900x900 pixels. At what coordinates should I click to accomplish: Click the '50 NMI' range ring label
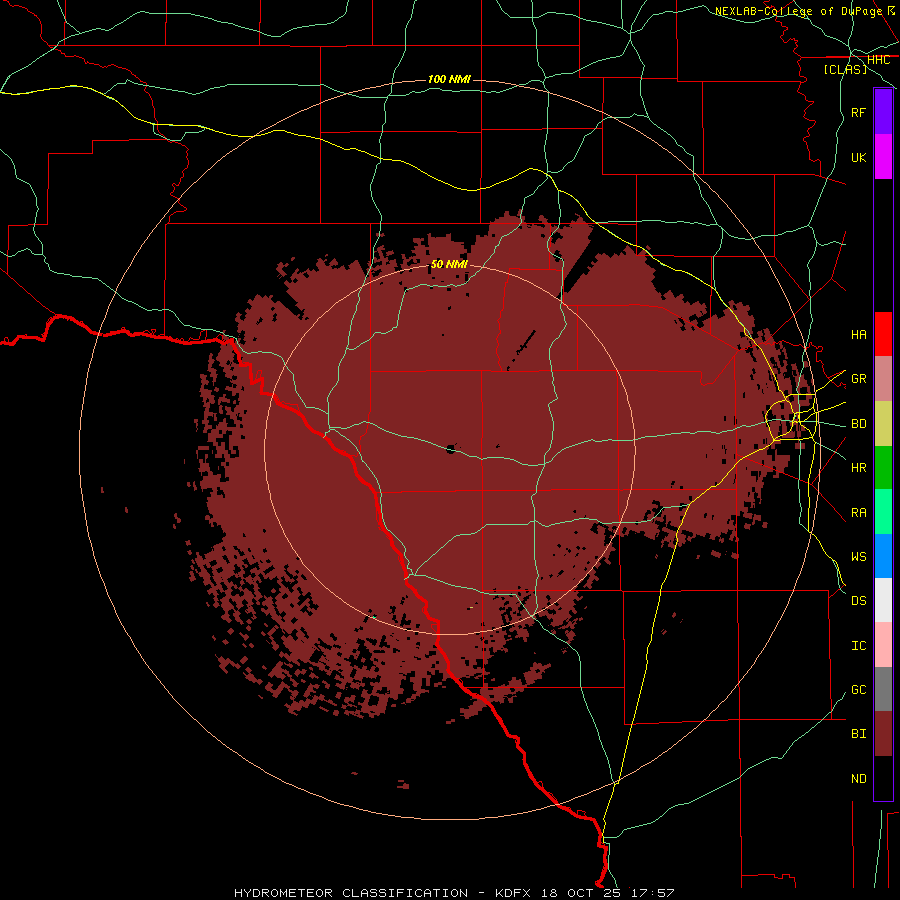449,264
